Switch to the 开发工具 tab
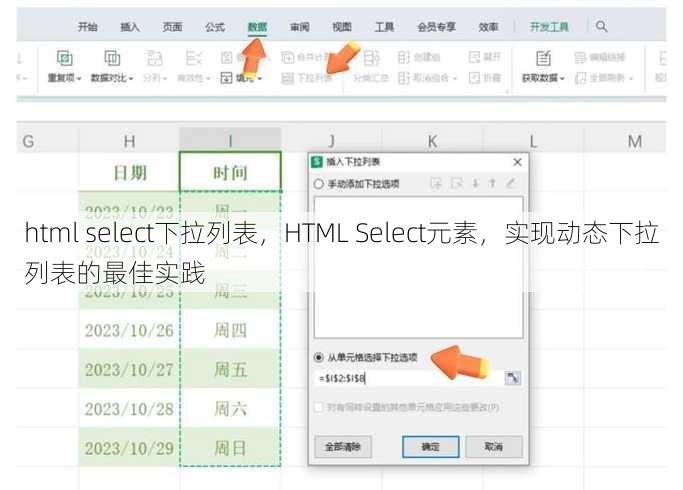The height and width of the screenshot is (490, 683). (x=549, y=27)
